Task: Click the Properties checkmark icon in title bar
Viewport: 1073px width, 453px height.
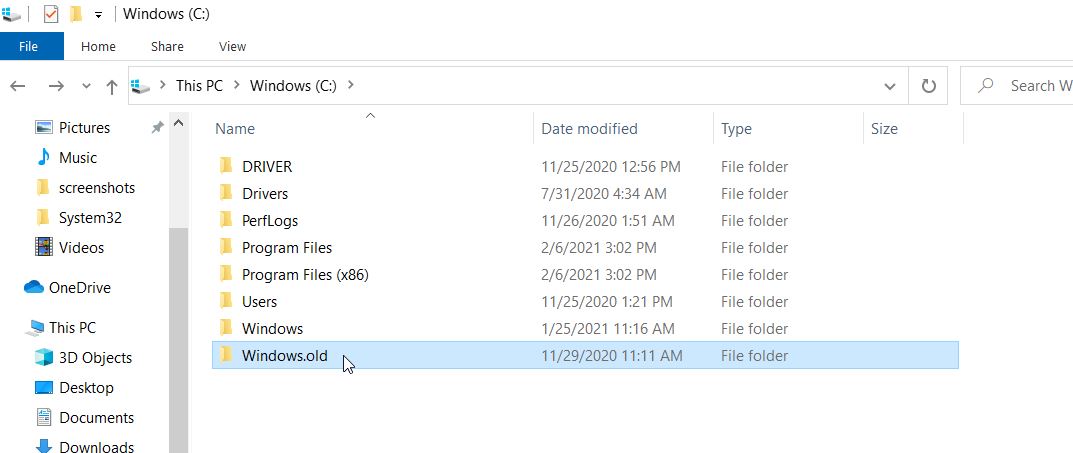Action: tap(51, 14)
